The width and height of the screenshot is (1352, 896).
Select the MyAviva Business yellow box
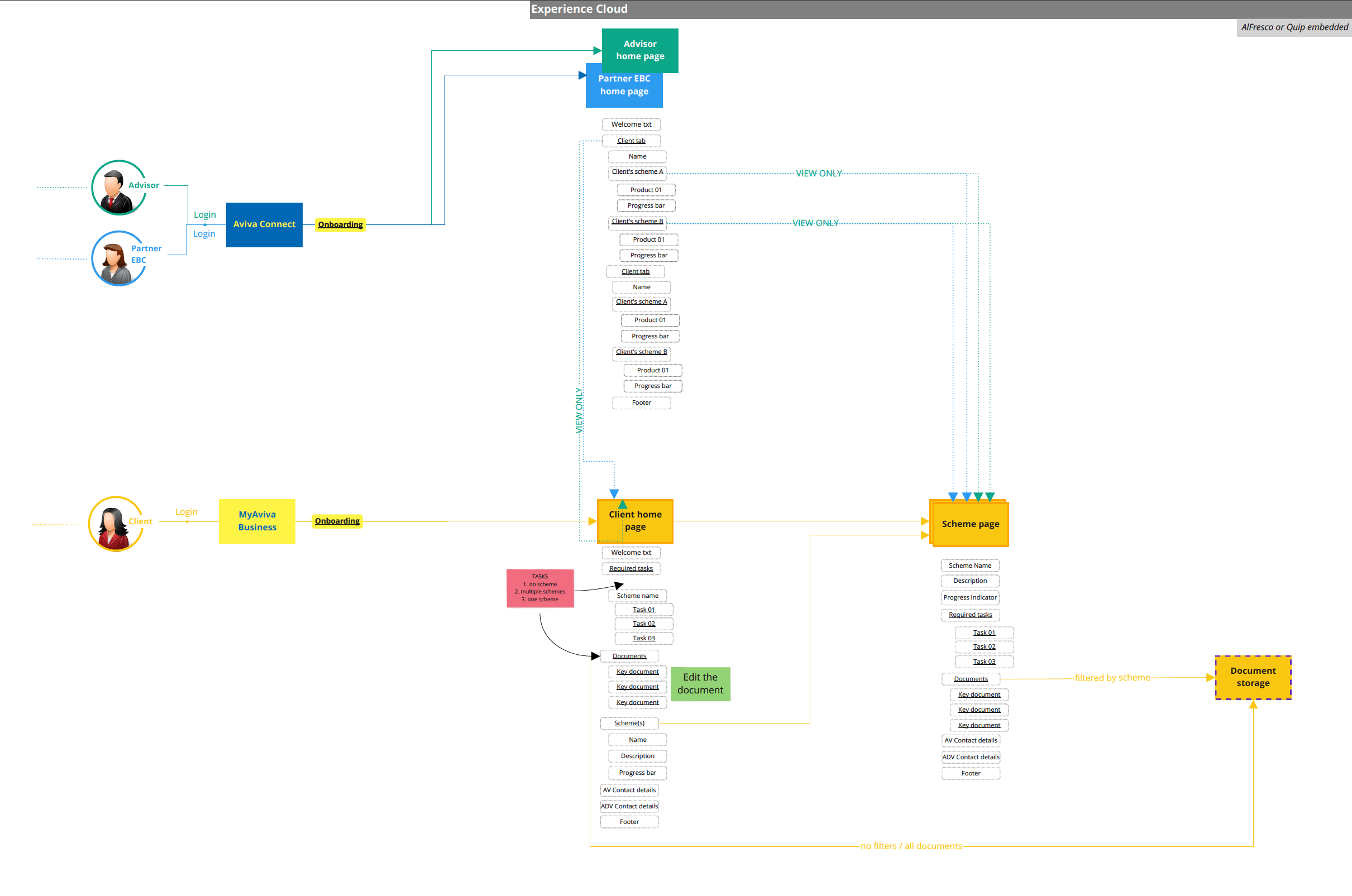click(257, 520)
